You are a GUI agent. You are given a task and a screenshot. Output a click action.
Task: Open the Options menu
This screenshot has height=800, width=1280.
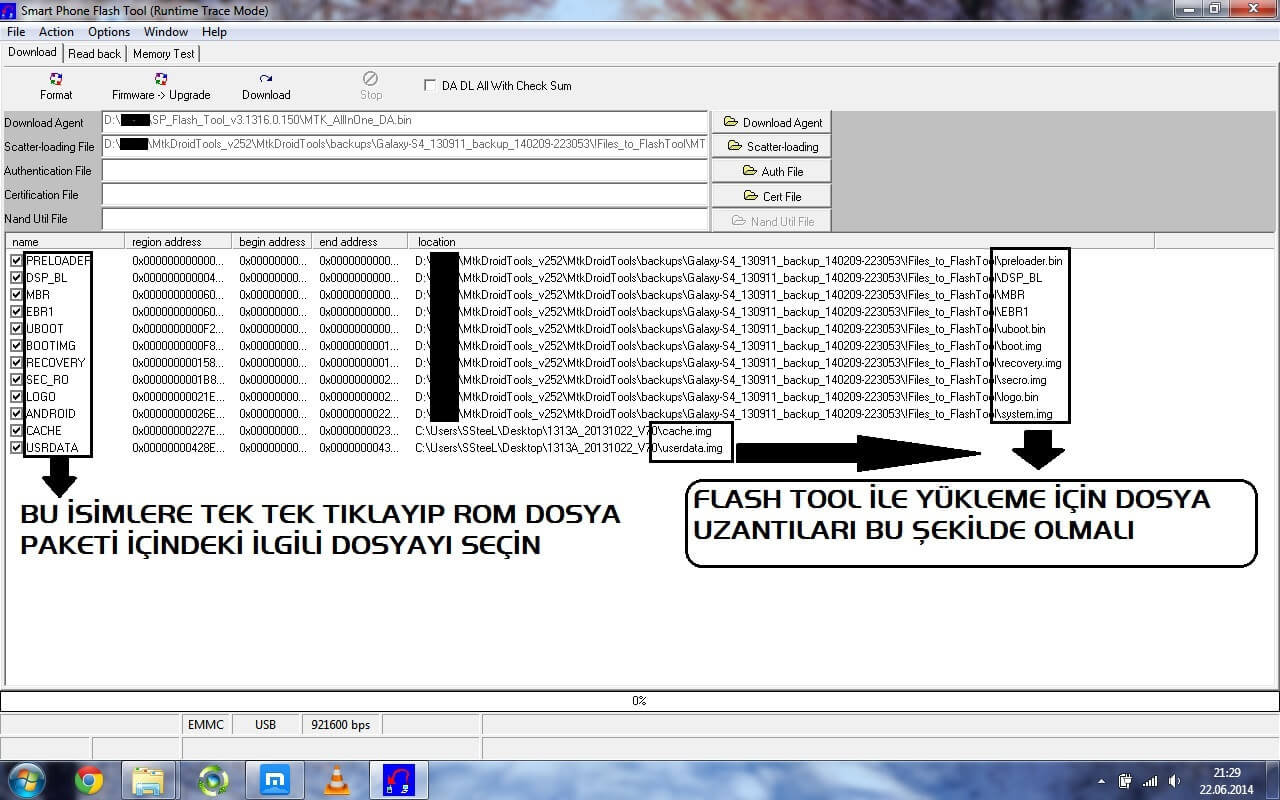[x=109, y=32]
